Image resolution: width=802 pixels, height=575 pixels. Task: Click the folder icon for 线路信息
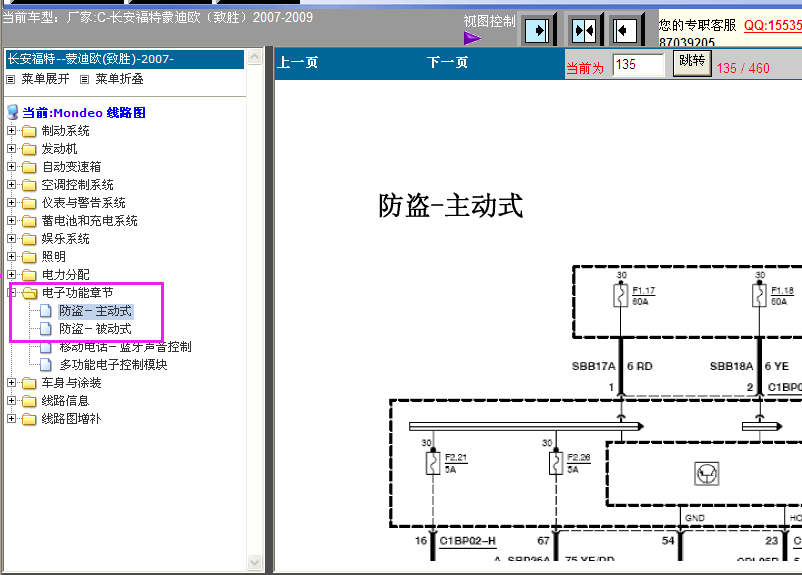click(x=29, y=401)
